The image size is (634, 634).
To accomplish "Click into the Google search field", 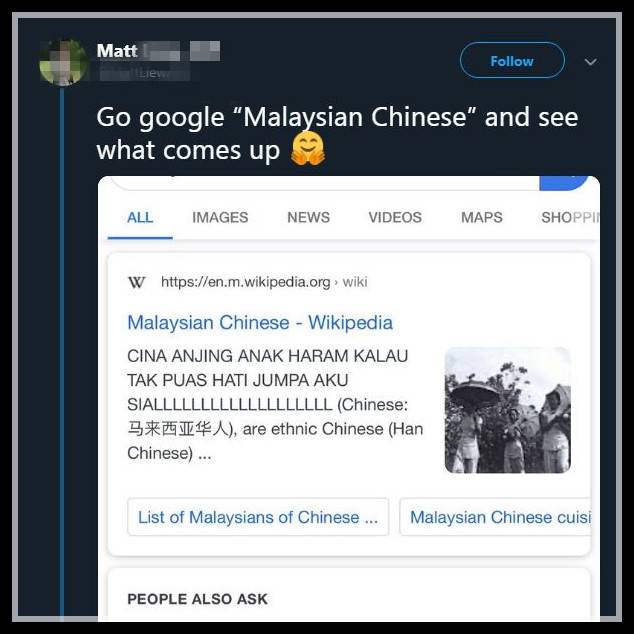I will [325, 183].
